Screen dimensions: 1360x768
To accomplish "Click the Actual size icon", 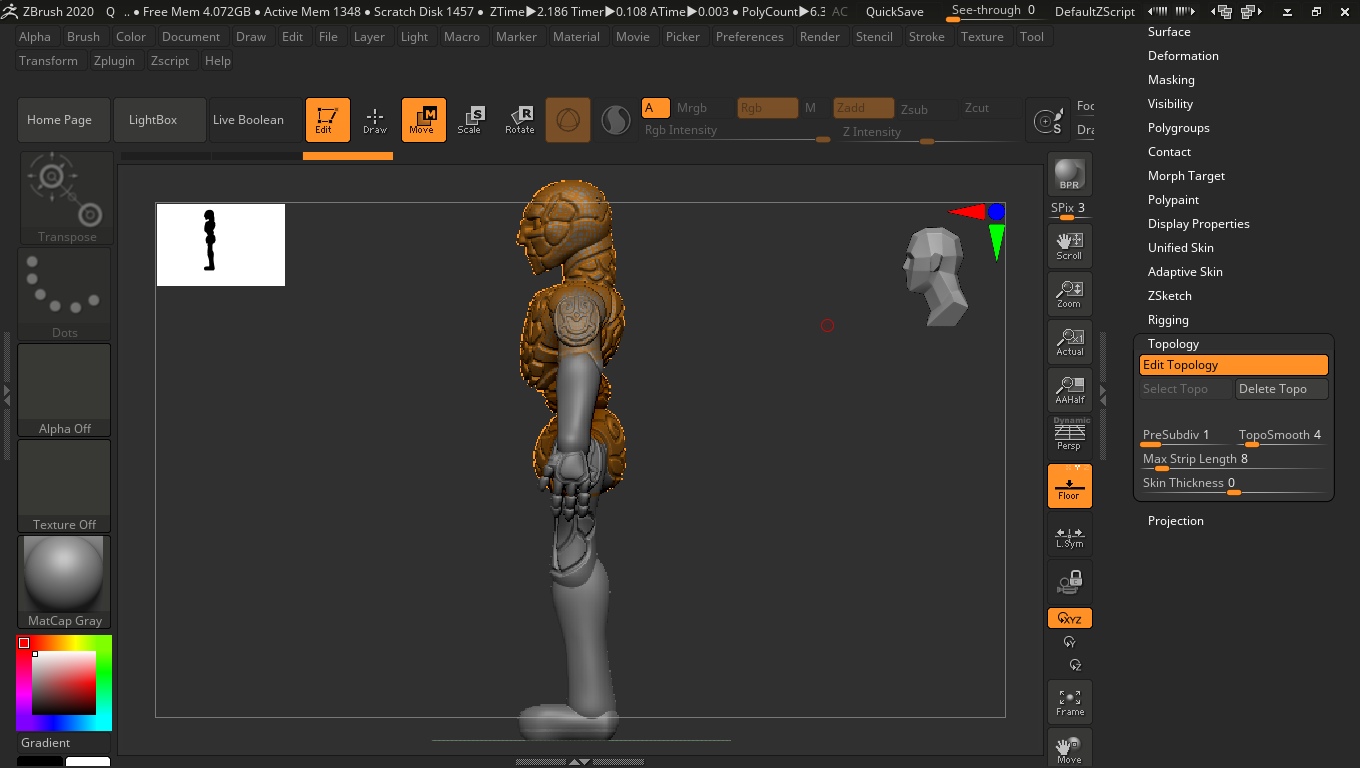I will [1069, 342].
